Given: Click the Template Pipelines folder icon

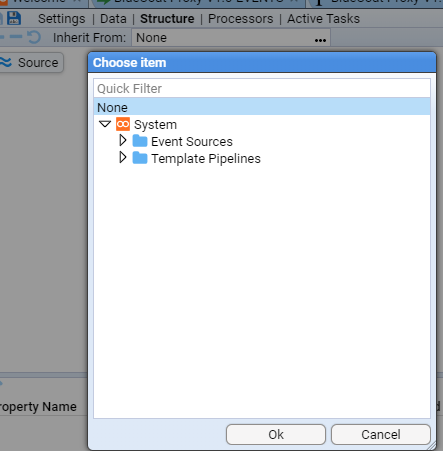Looking at the screenshot, I should click(x=140, y=158).
